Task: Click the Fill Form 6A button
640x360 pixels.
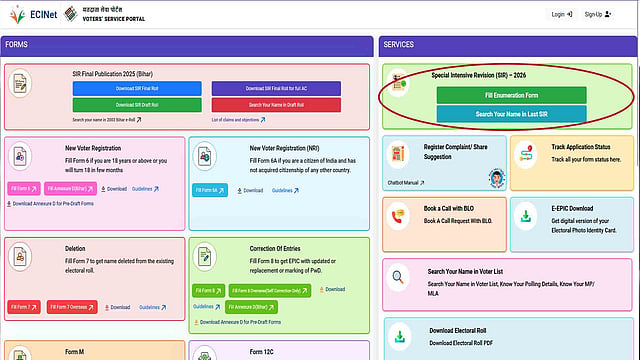Action: click(x=210, y=190)
